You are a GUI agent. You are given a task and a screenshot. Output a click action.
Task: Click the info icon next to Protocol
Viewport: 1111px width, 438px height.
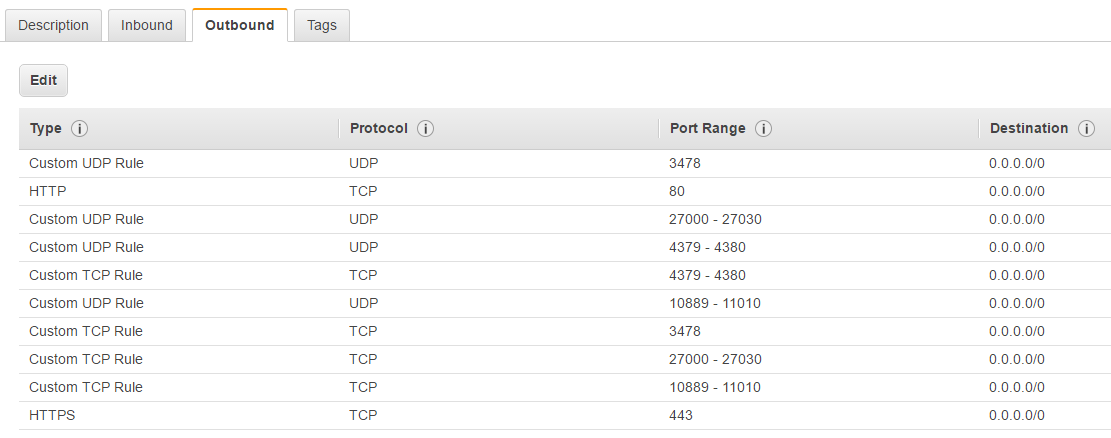pos(425,129)
